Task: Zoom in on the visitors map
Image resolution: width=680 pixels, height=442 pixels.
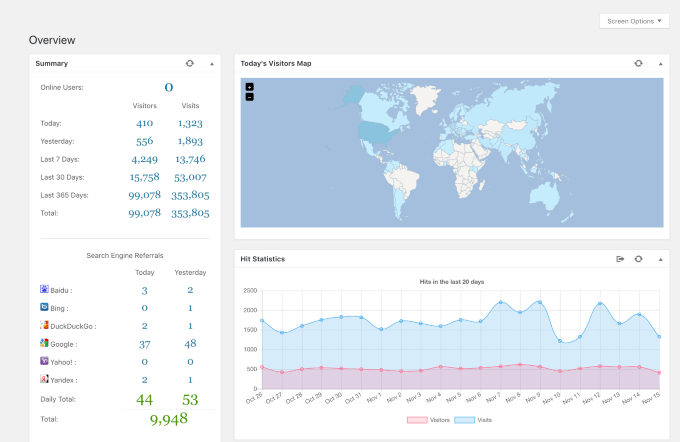Action: click(250, 87)
